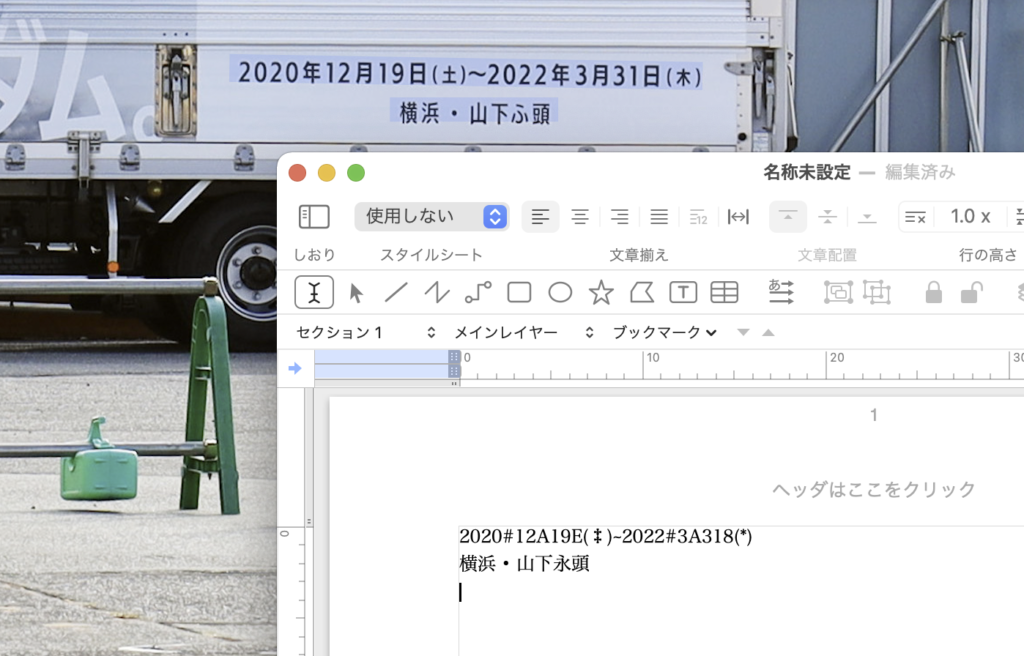
Task: Select the arrow pointer tool
Action: (356, 292)
